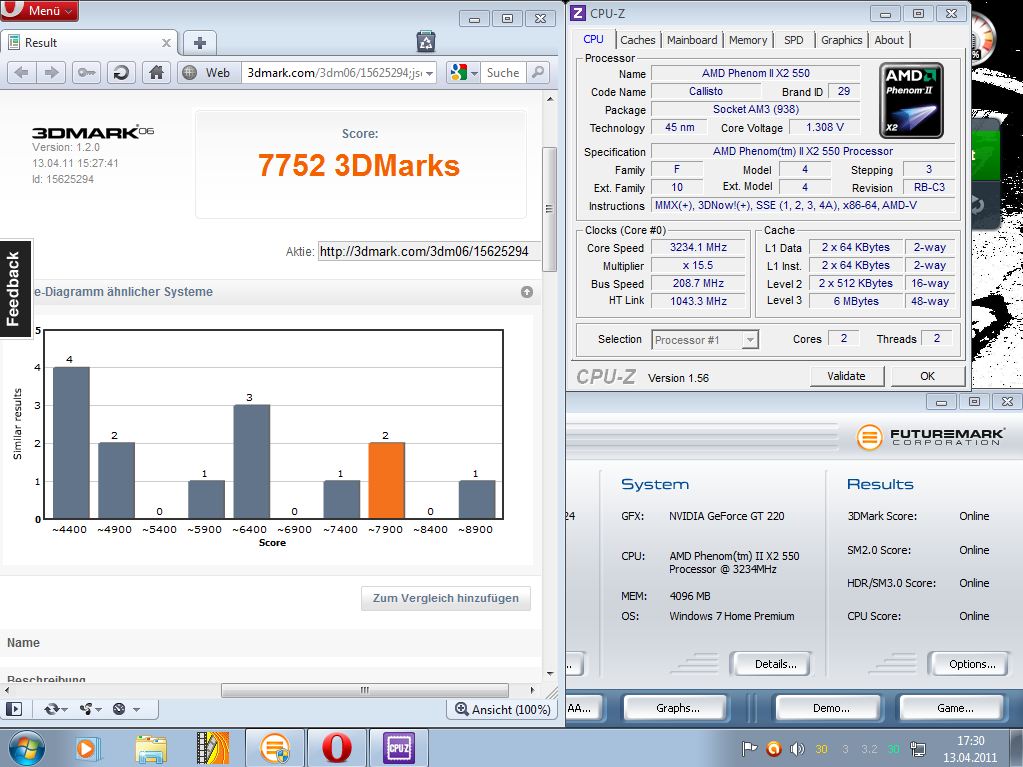This screenshot has height=767, width=1023.
Task: Focus the 3dmark.com address field
Action: (333, 72)
